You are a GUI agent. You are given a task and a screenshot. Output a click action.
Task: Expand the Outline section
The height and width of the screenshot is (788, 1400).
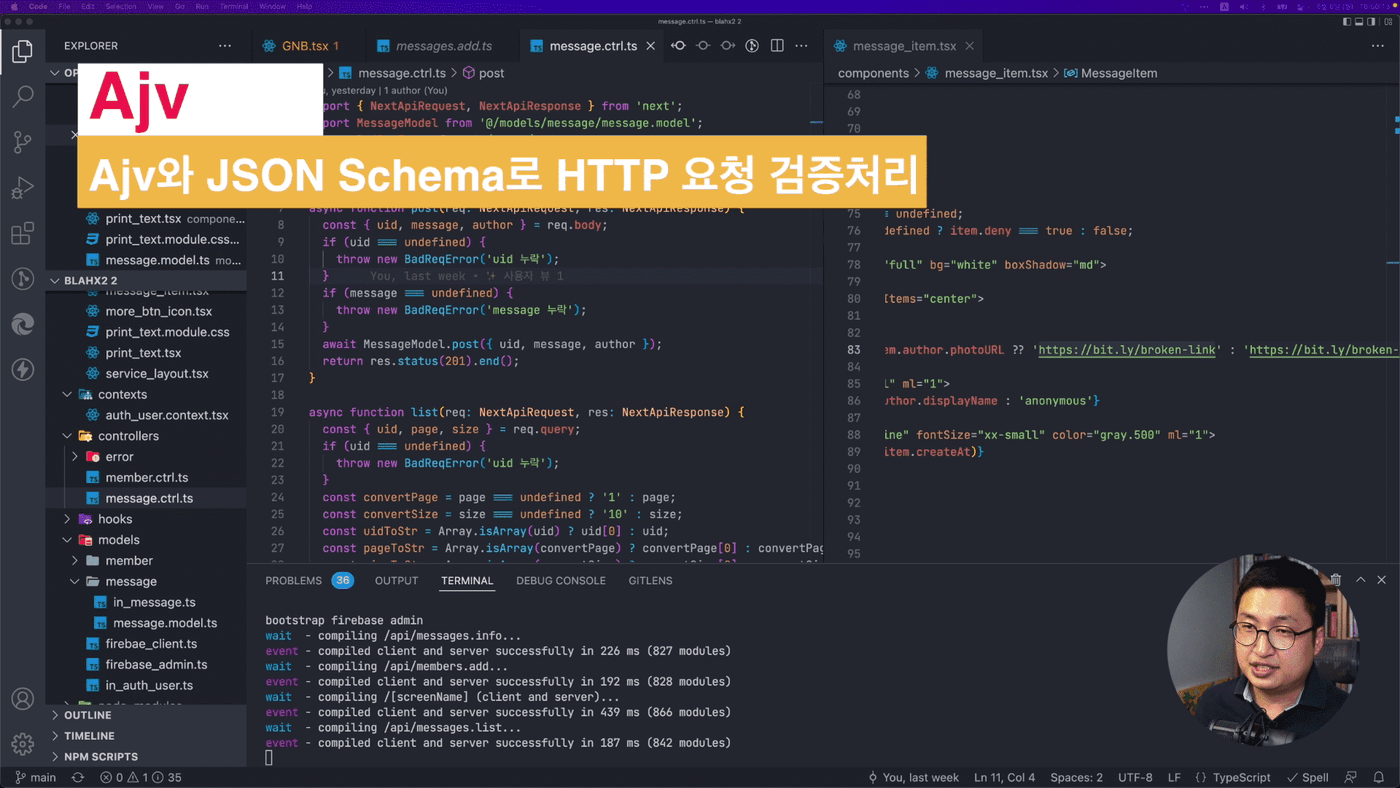click(146, 715)
